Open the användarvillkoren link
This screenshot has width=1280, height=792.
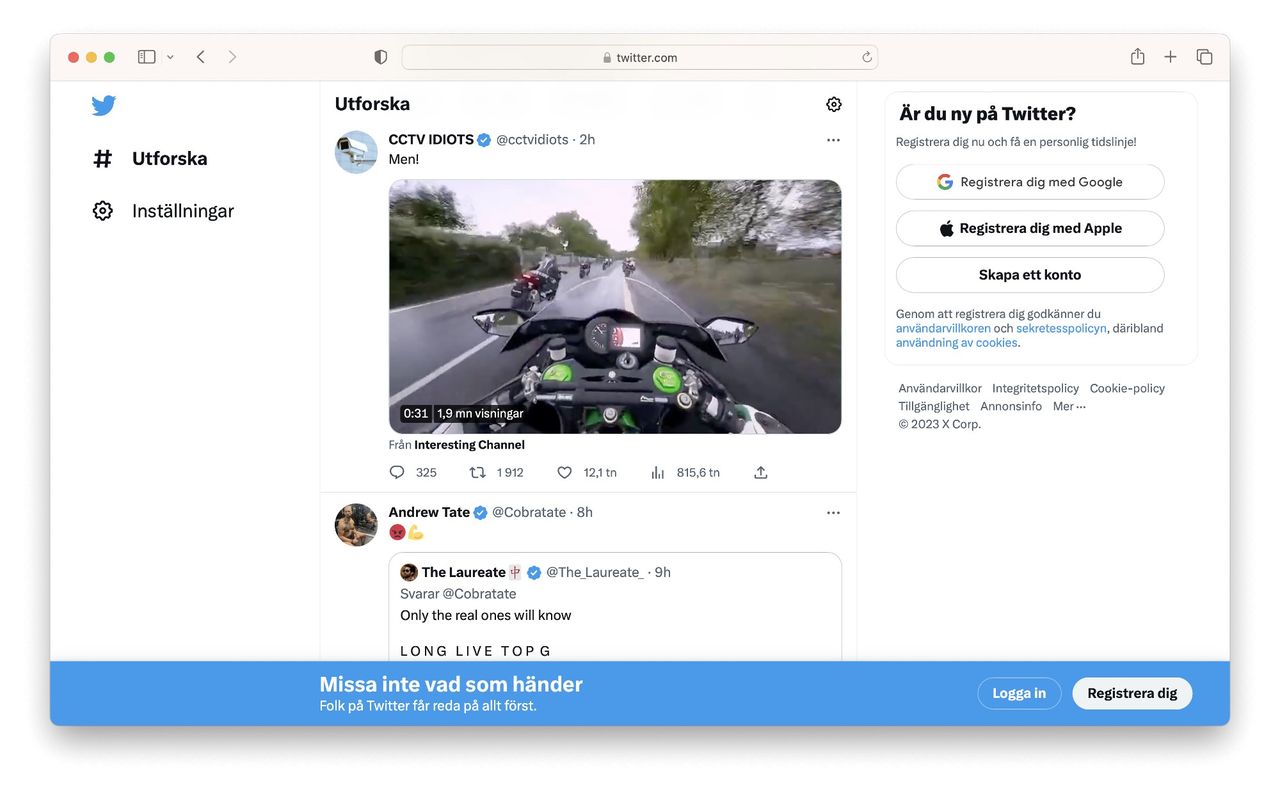coord(943,328)
